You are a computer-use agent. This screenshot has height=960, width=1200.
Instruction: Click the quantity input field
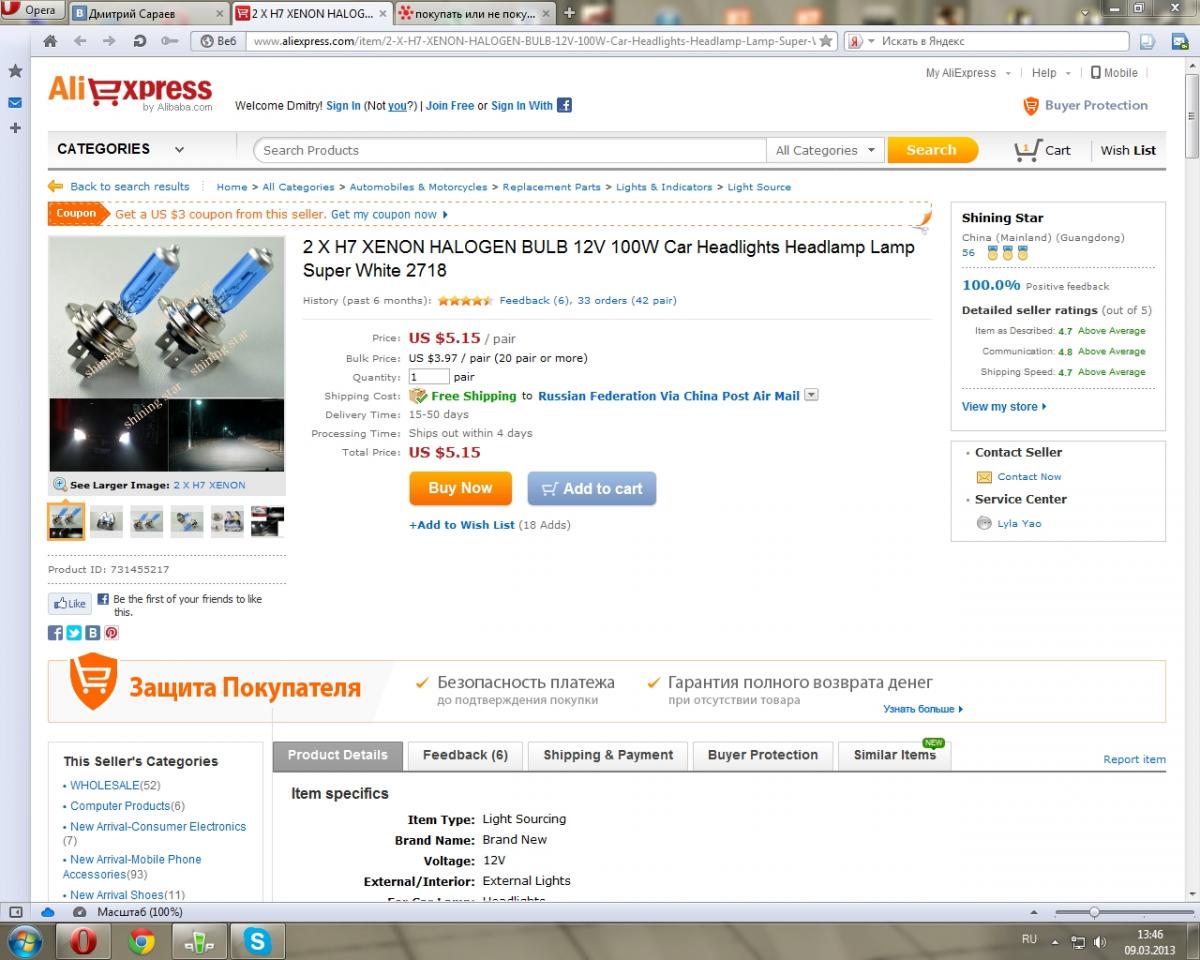coord(429,377)
